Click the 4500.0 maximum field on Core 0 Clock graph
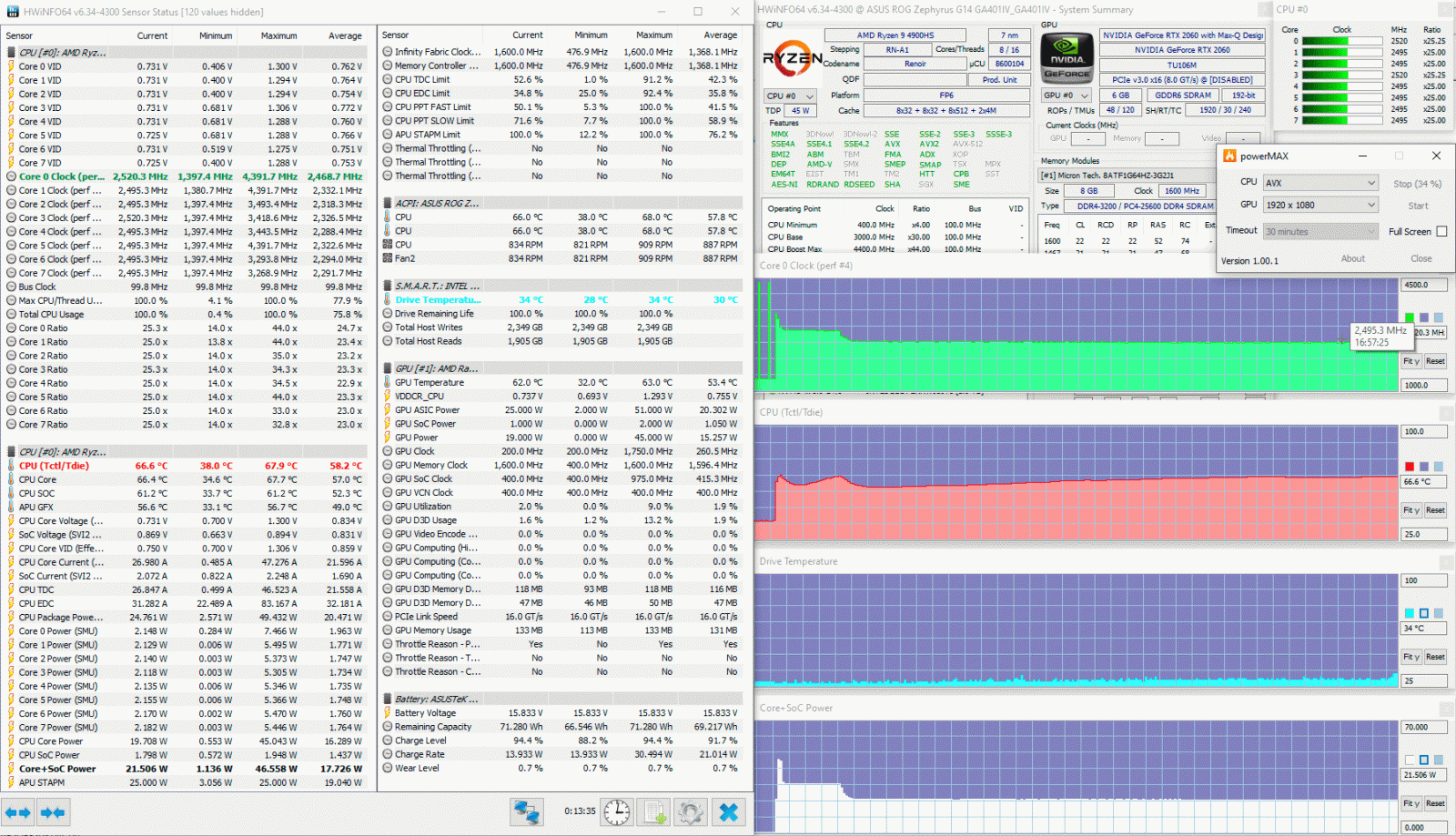The width and height of the screenshot is (1456, 836). 1424,285
